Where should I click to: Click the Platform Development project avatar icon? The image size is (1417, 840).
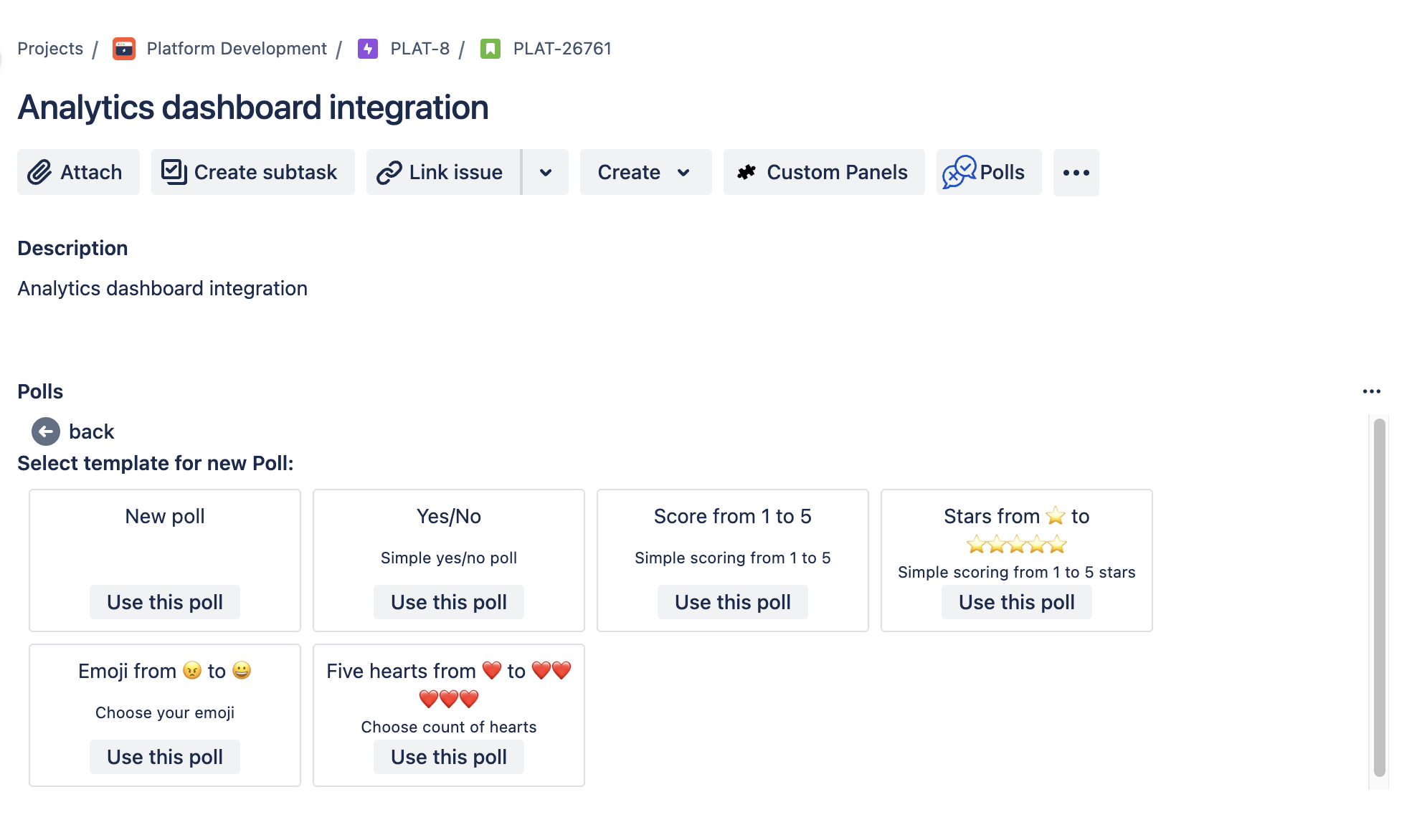click(x=123, y=48)
